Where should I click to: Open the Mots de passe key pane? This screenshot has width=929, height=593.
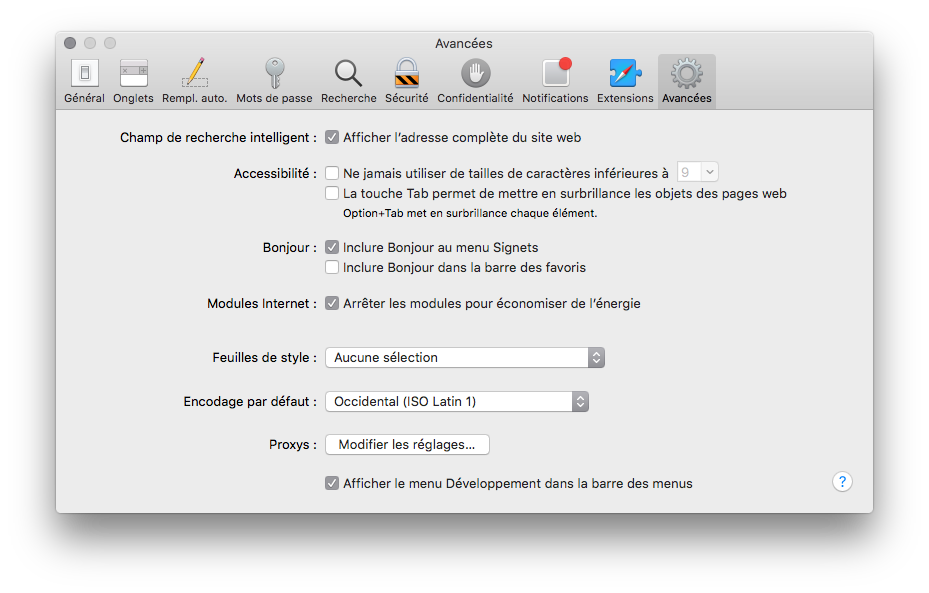[274, 81]
